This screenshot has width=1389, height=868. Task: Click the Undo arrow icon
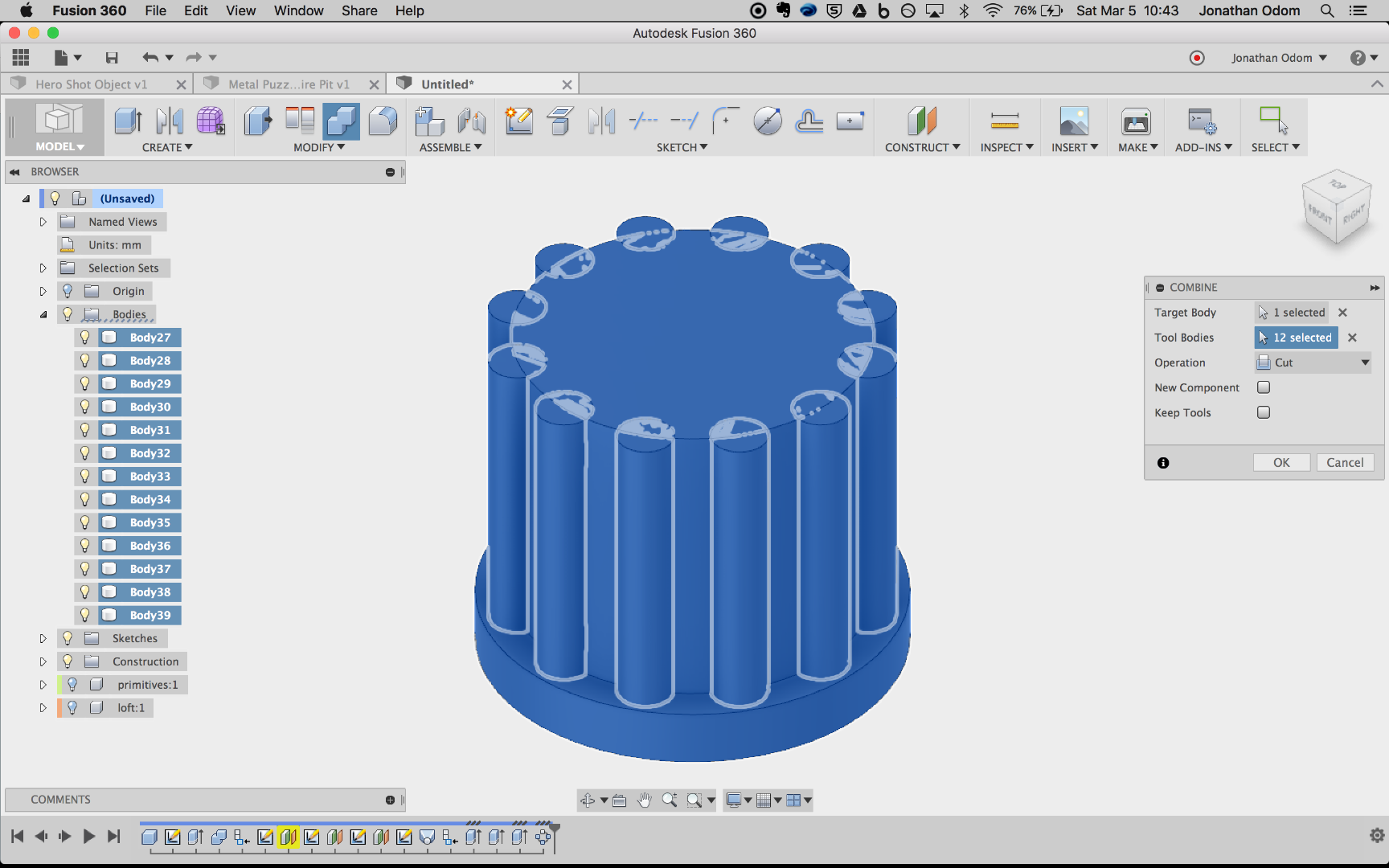(150, 58)
